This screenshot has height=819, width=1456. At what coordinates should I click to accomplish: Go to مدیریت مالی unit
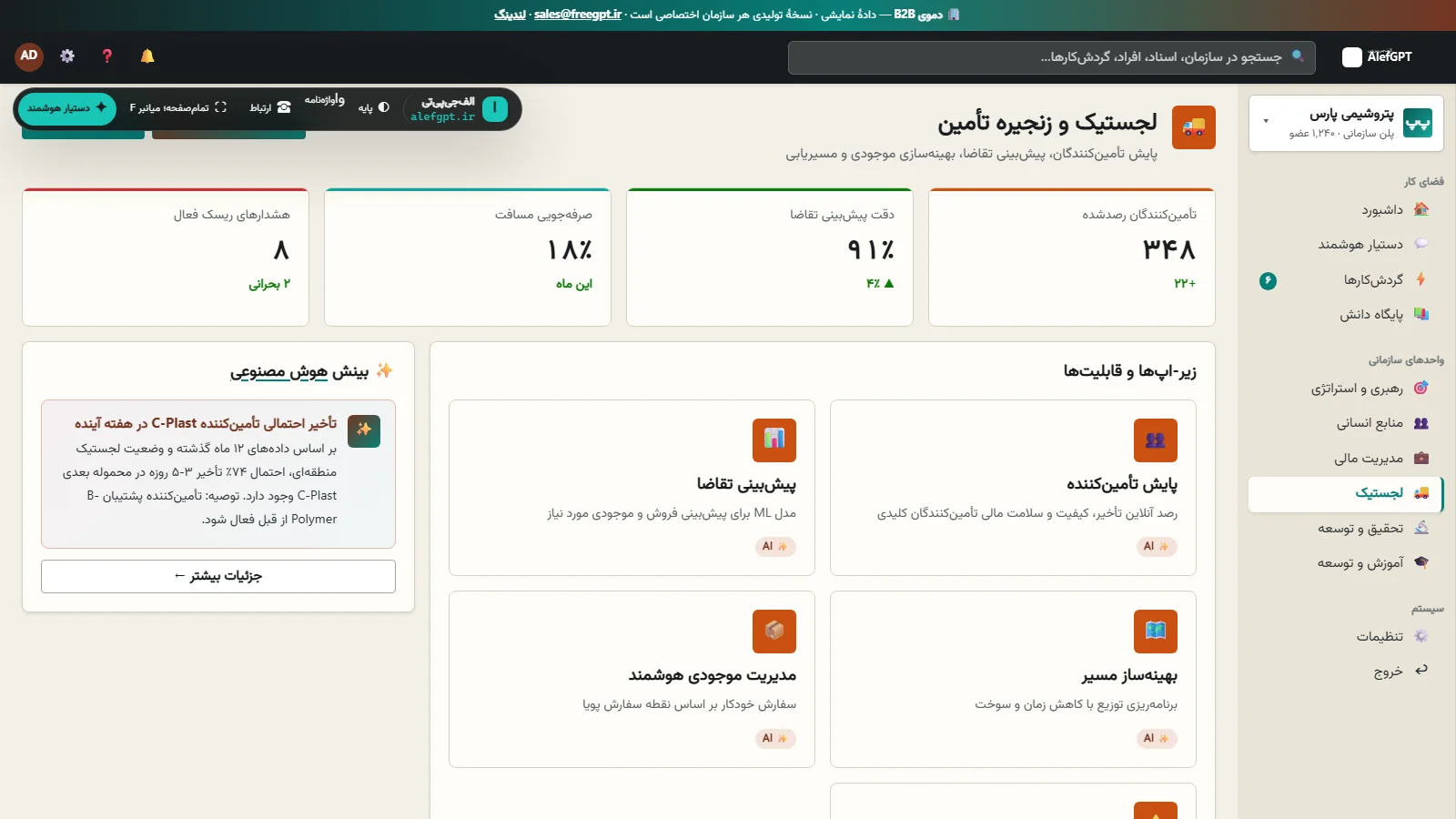point(1346,459)
